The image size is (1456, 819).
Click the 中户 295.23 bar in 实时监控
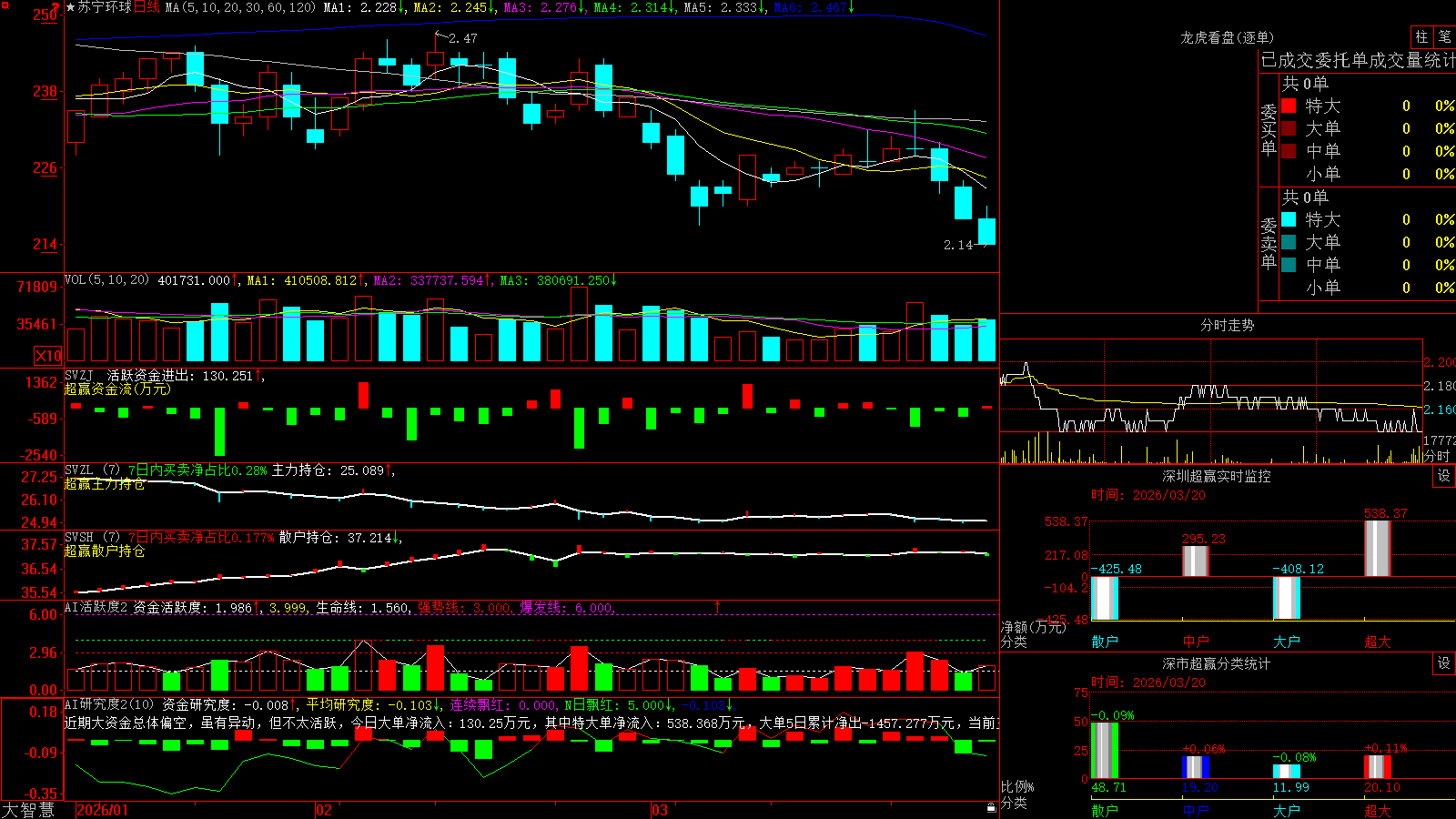click(x=1196, y=561)
